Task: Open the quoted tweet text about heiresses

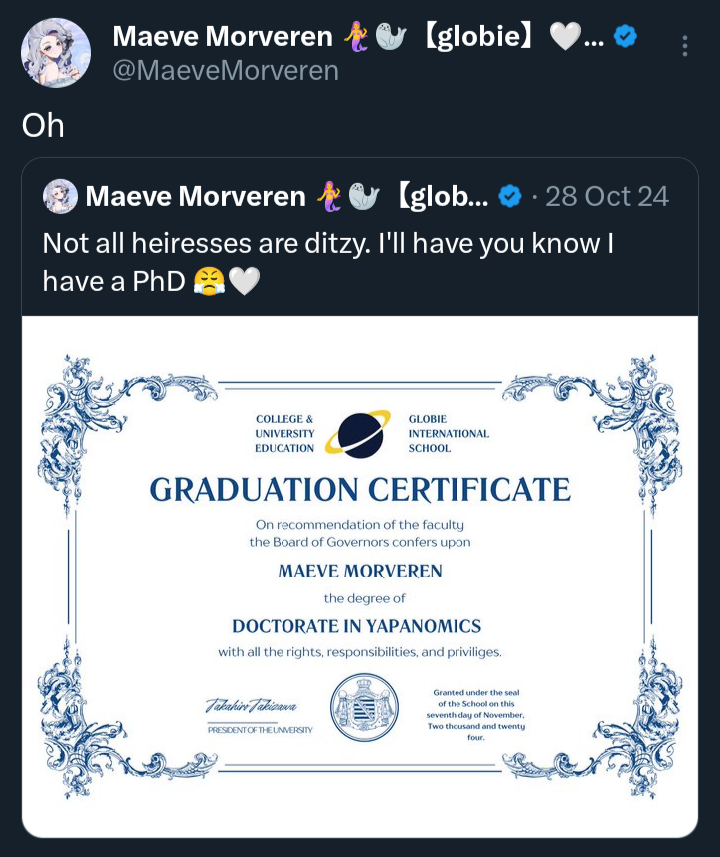Action: 328,262
